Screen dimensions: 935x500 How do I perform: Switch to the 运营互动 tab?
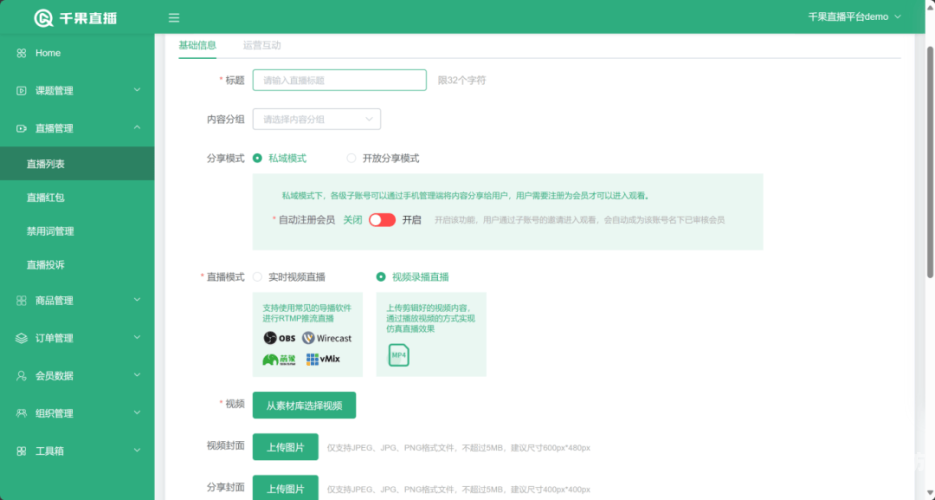click(262, 45)
